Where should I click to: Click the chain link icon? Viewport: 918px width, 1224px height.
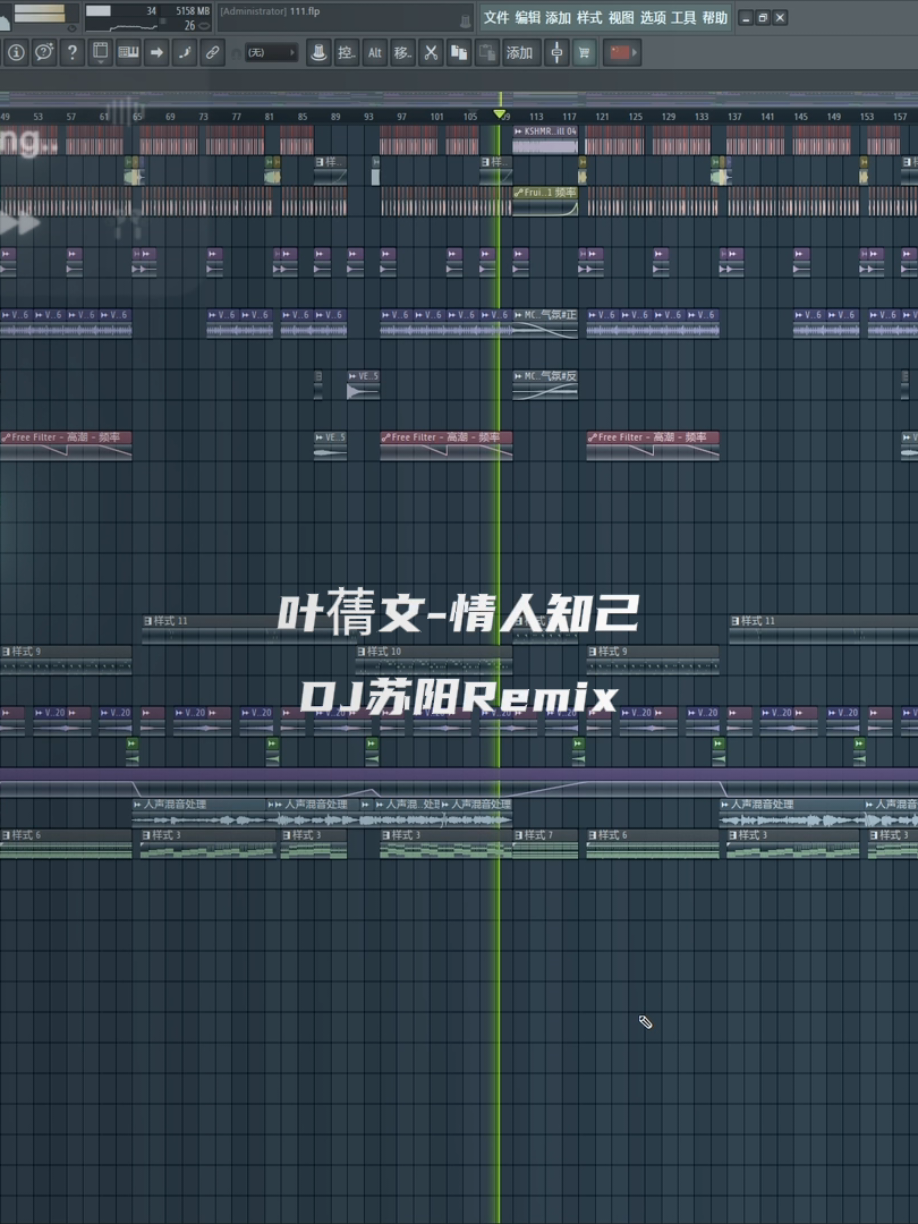(x=212, y=53)
